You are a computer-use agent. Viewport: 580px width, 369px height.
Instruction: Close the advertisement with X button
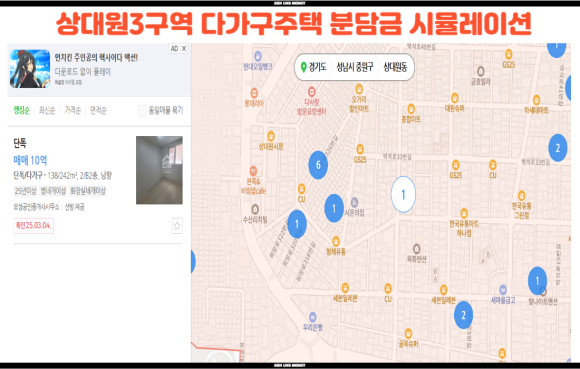(x=183, y=48)
